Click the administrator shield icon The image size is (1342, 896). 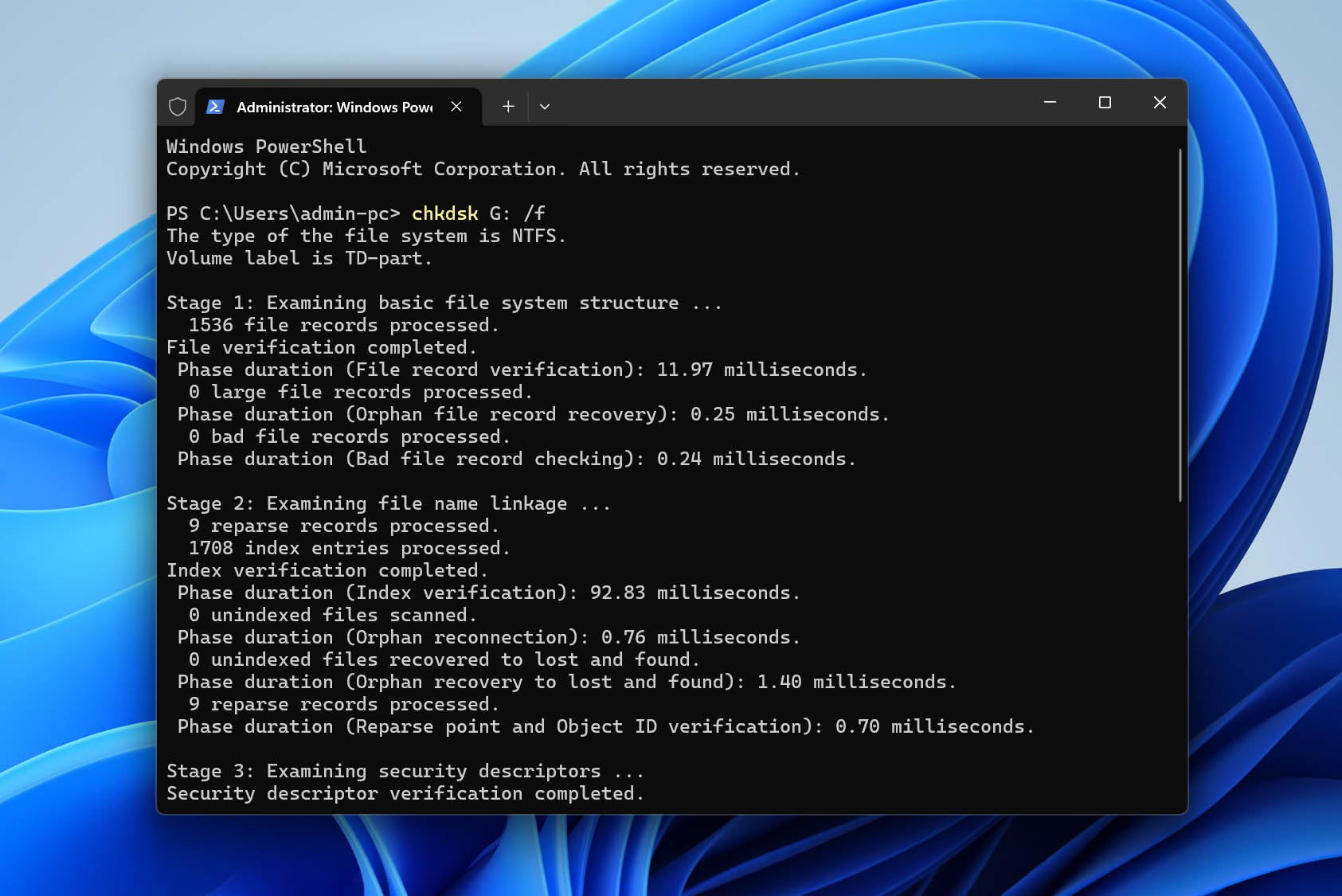[x=178, y=107]
